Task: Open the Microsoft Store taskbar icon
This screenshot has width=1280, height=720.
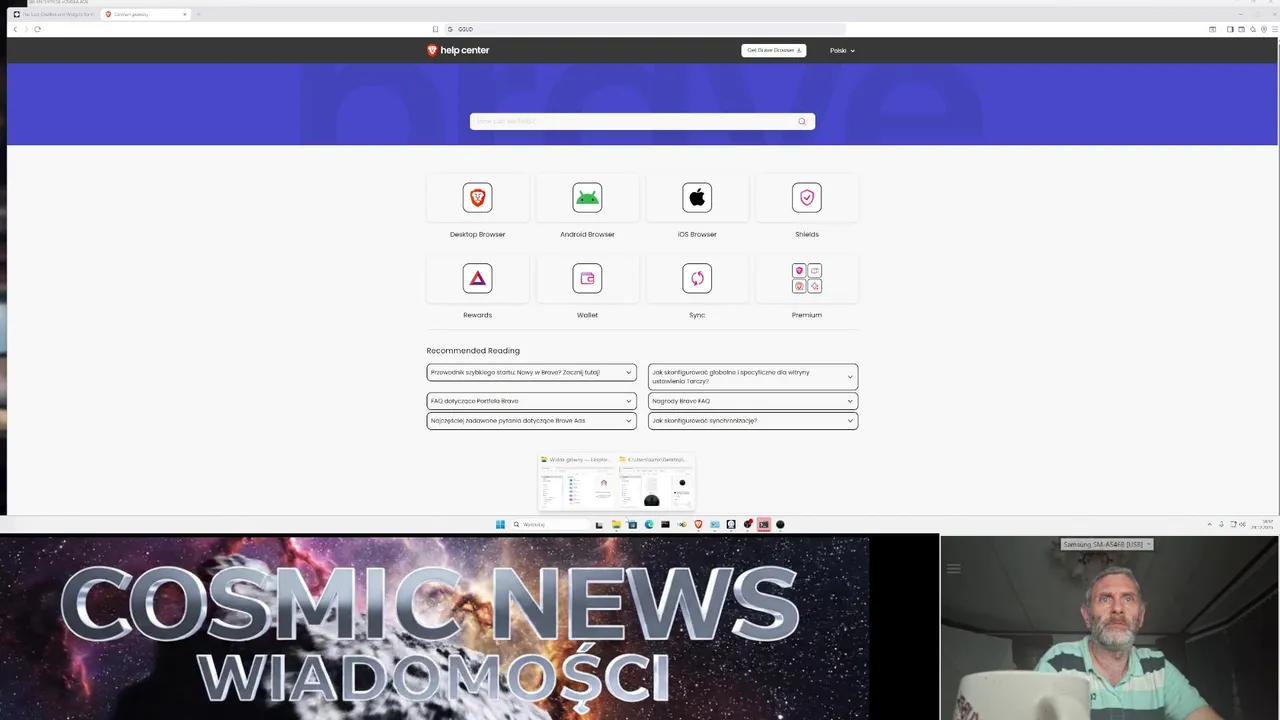Action: pos(632,524)
